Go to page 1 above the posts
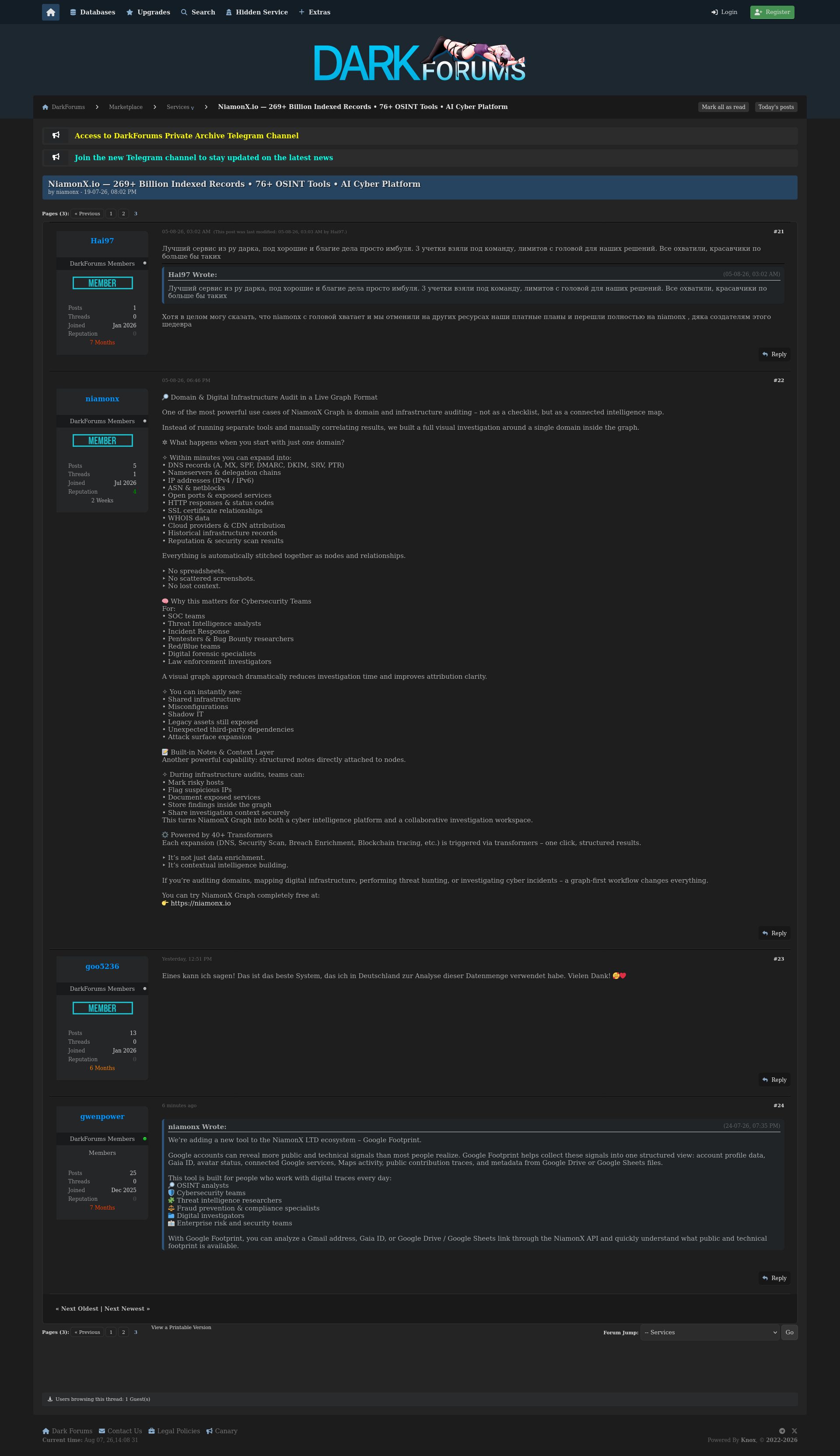 point(111,214)
